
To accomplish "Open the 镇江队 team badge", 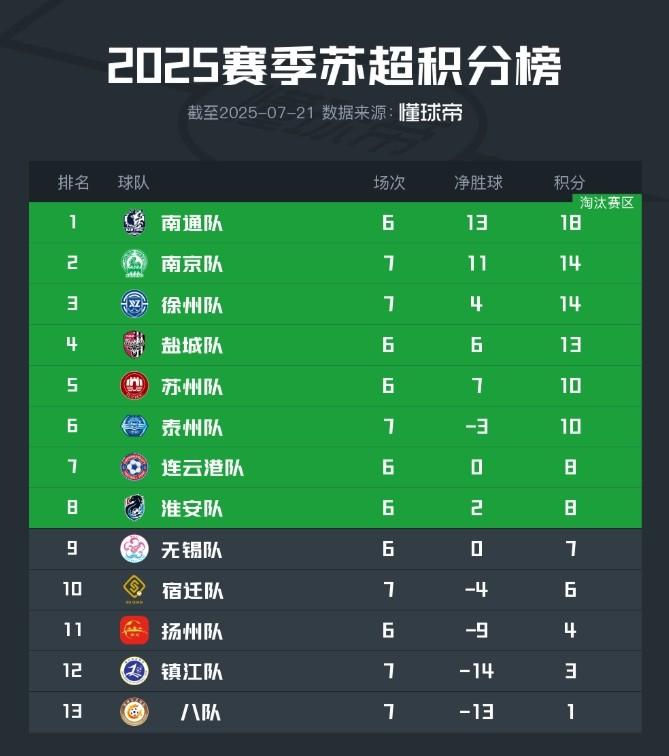I will [134, 671].
